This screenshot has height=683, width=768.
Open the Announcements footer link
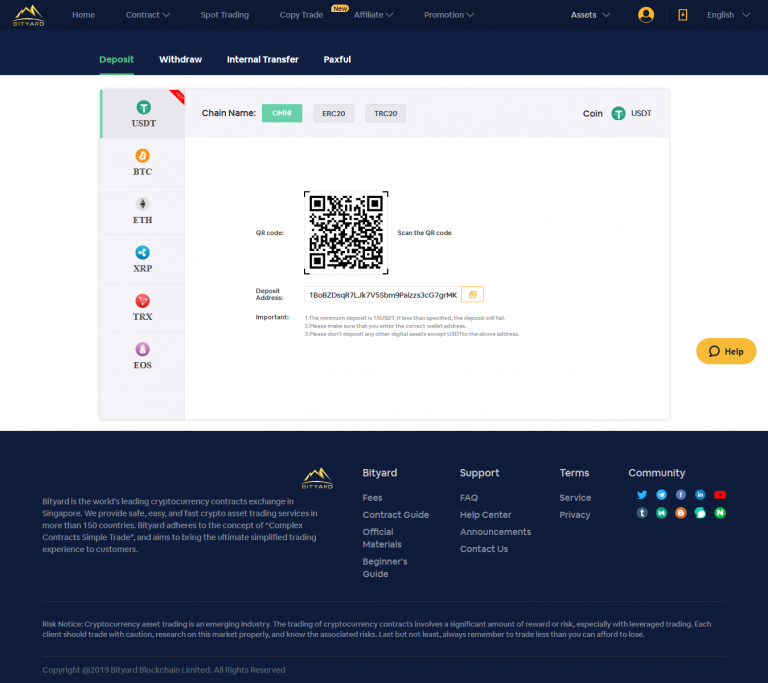point(495,532)
